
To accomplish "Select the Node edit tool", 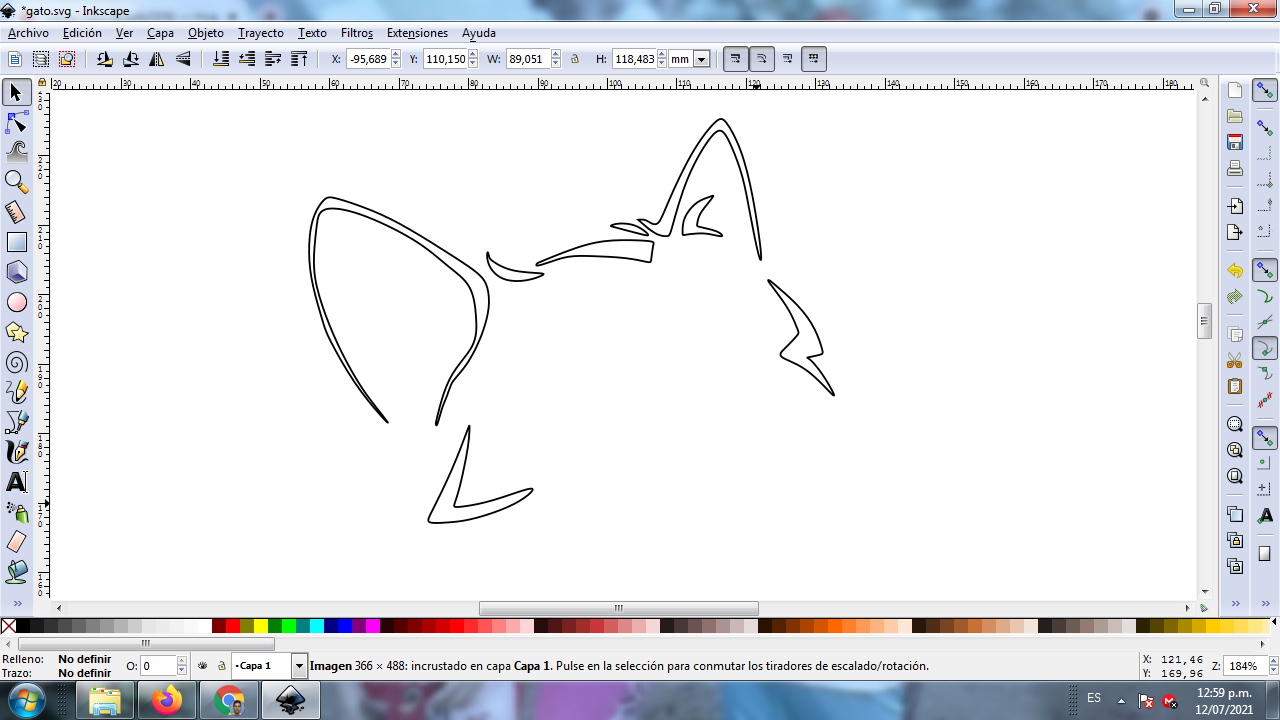I will point(16,123).
